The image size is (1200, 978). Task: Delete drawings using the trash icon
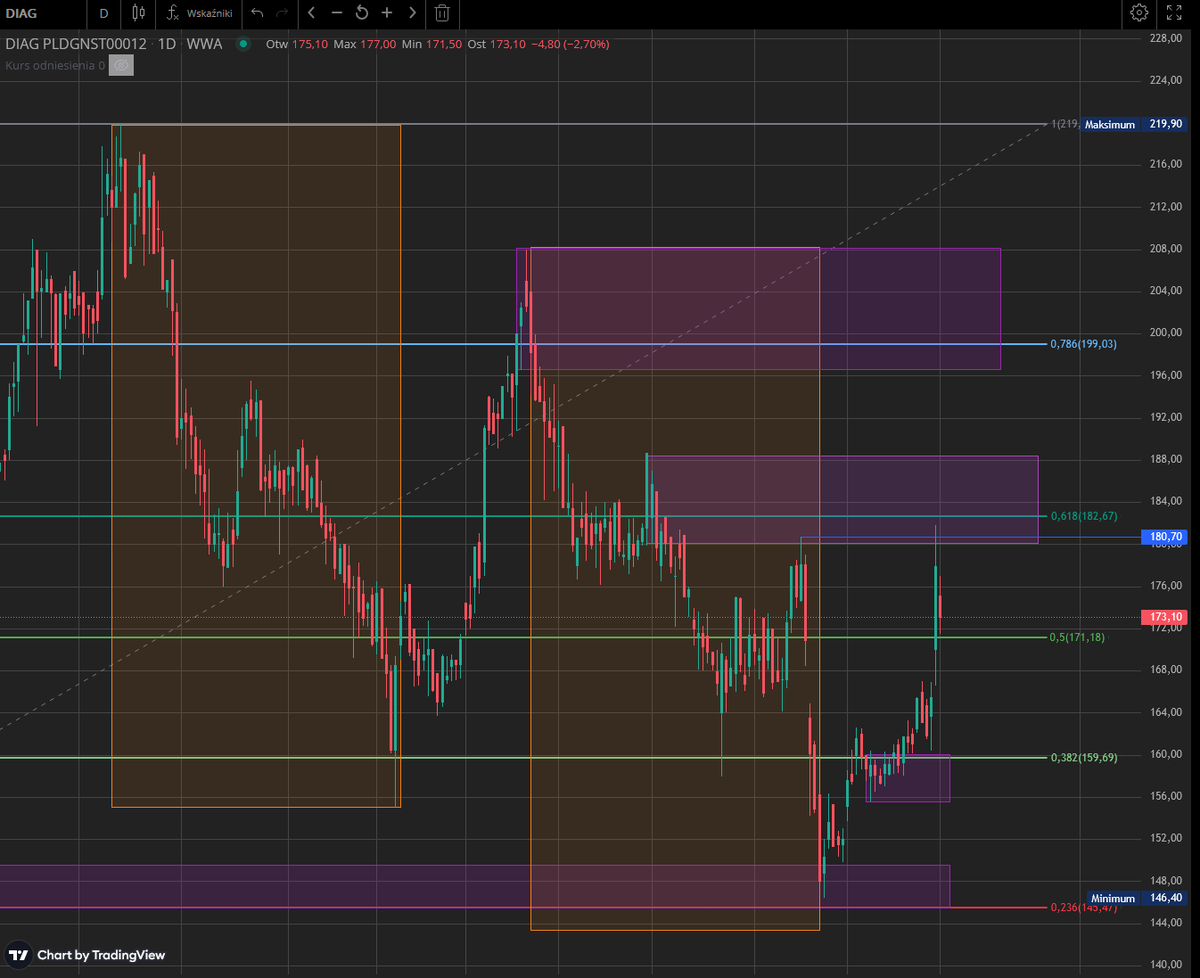pyautogui.click(x=442, y=13)
